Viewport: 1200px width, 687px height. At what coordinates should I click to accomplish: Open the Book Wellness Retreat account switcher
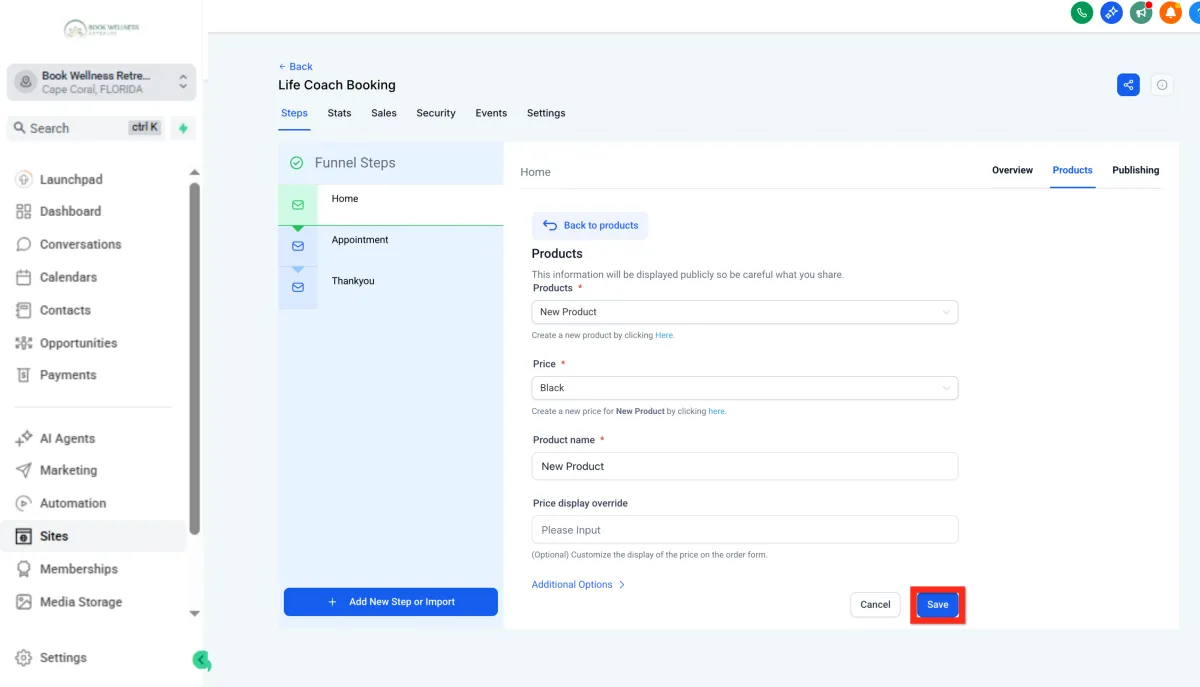point(101,82)
